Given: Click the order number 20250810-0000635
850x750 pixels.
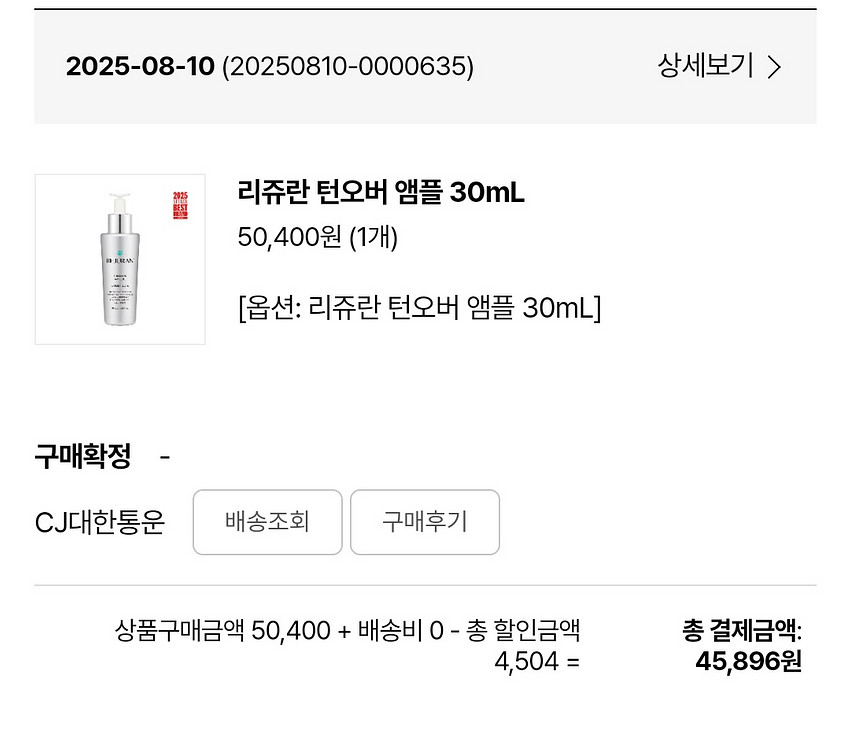Looking at the screenshot, I should 346,68.
